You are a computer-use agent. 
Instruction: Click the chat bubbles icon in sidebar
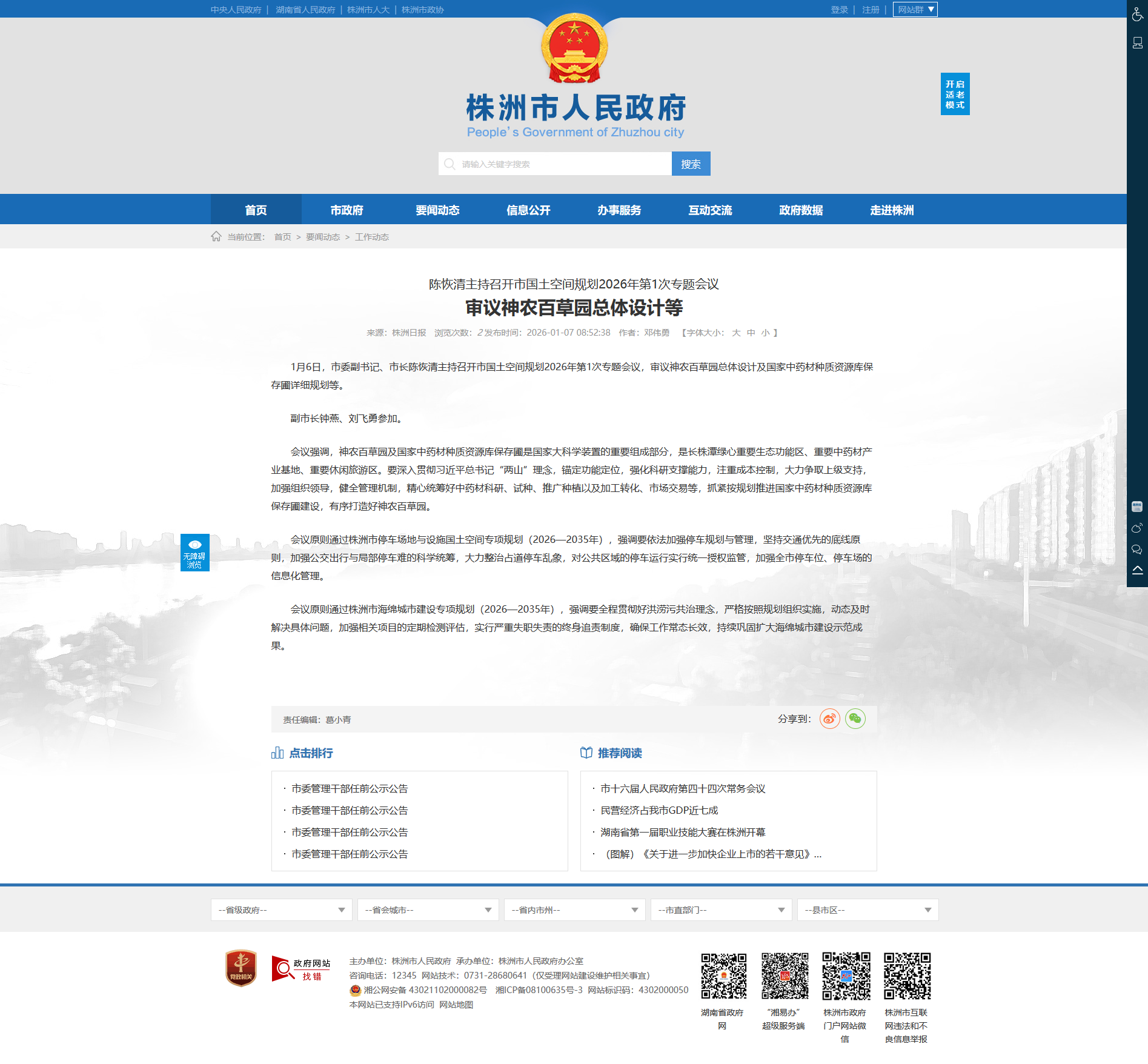[x=1137, y=550]
